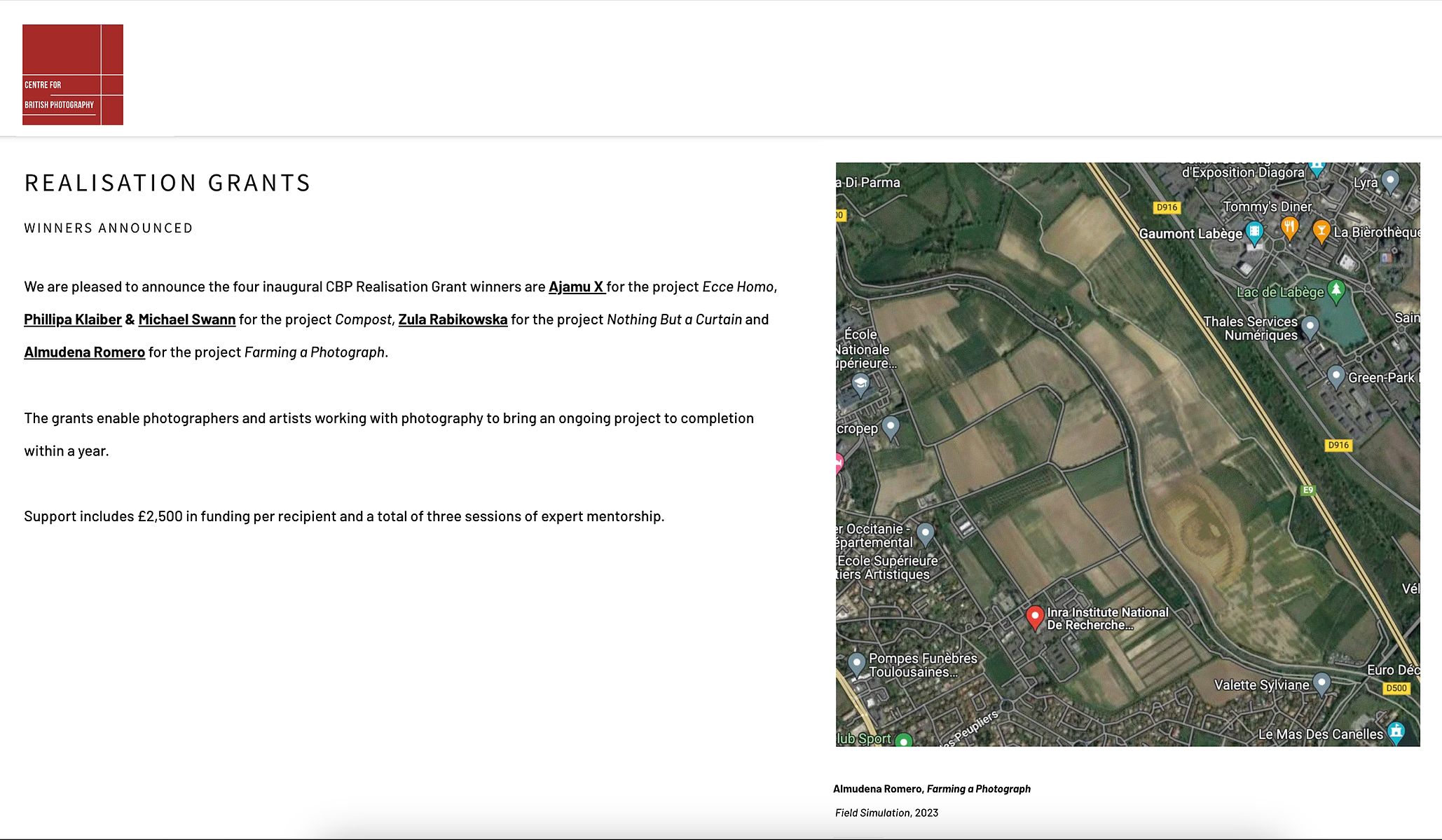Viewport: 1442px width, 840px height.
Task: Click the D500 road badge
Action: pos(1396,688)
